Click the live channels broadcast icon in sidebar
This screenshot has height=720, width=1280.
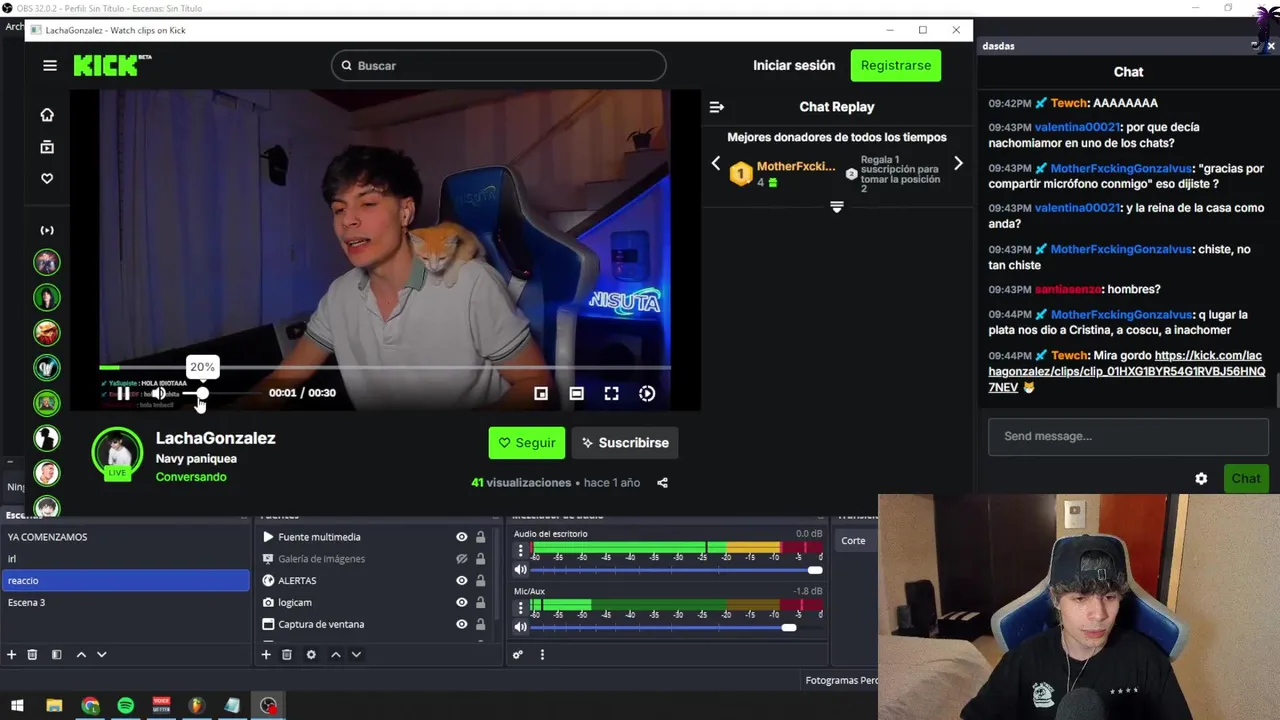(47, 230)
